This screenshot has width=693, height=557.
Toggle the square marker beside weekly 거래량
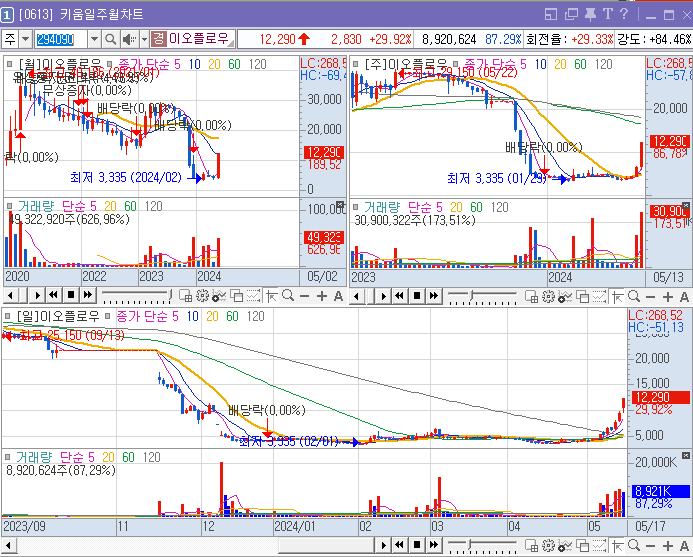pos(355,207)
